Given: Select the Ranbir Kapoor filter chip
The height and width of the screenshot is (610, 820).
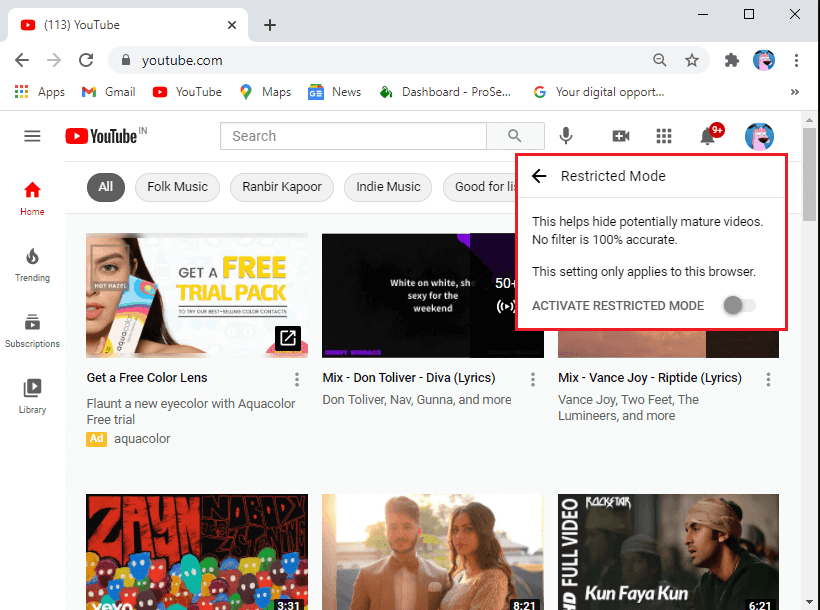Looking at the screenshot, I should click(282, 187).
